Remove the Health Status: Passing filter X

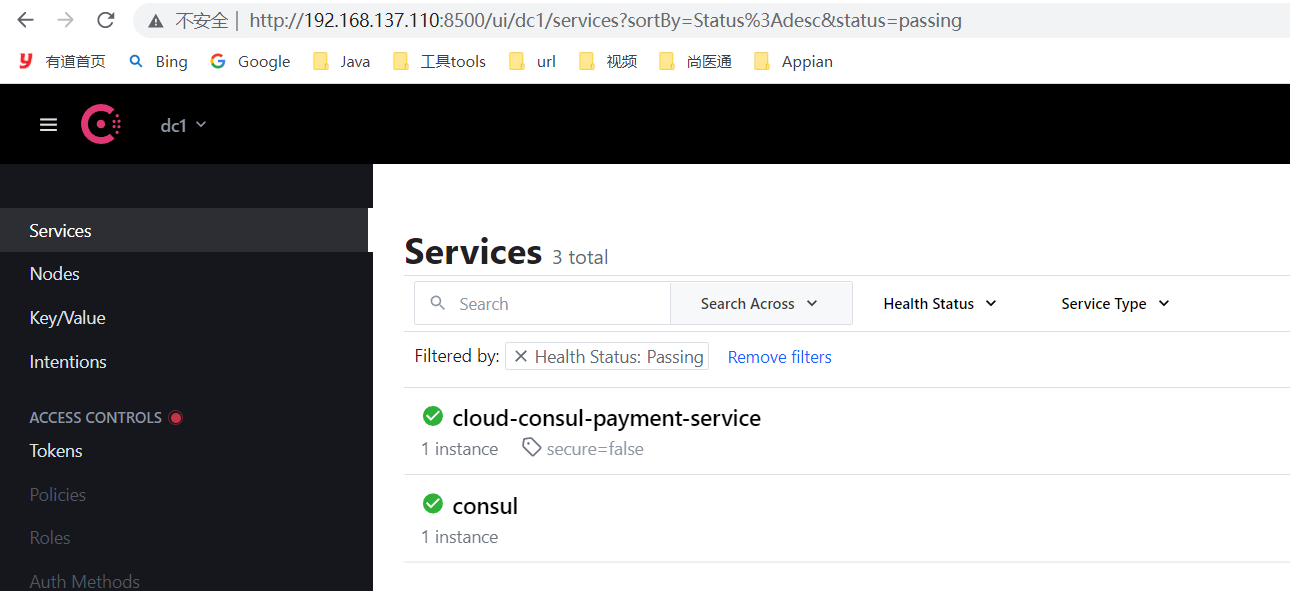tap(521, 356)
